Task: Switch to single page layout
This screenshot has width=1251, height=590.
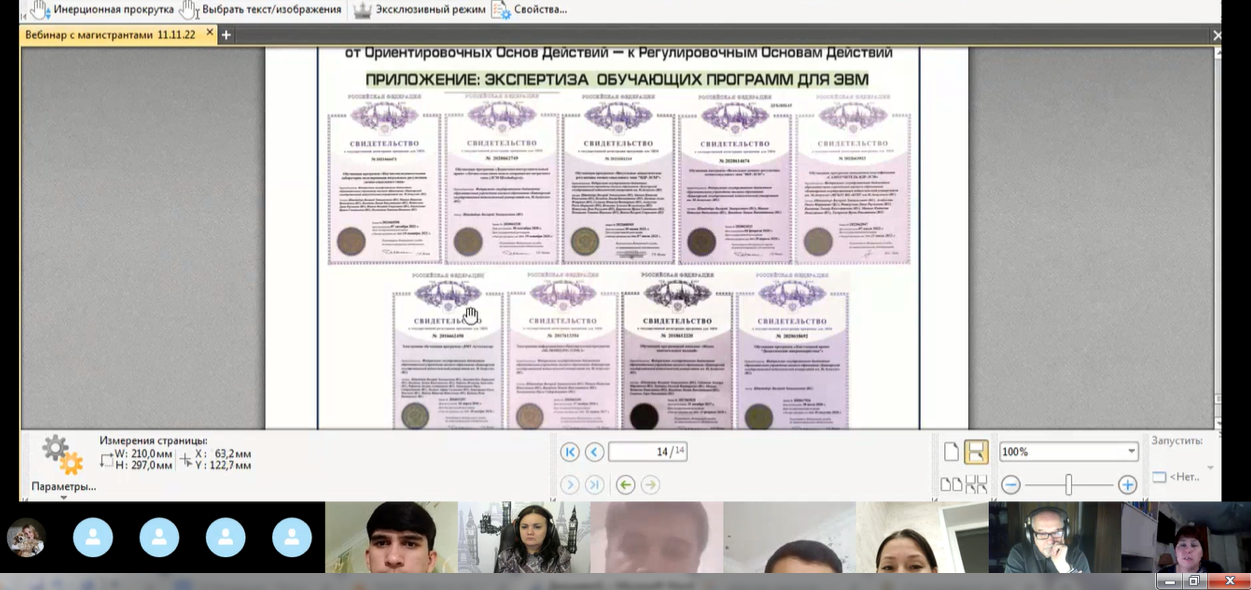Action: tap(951, 452)
